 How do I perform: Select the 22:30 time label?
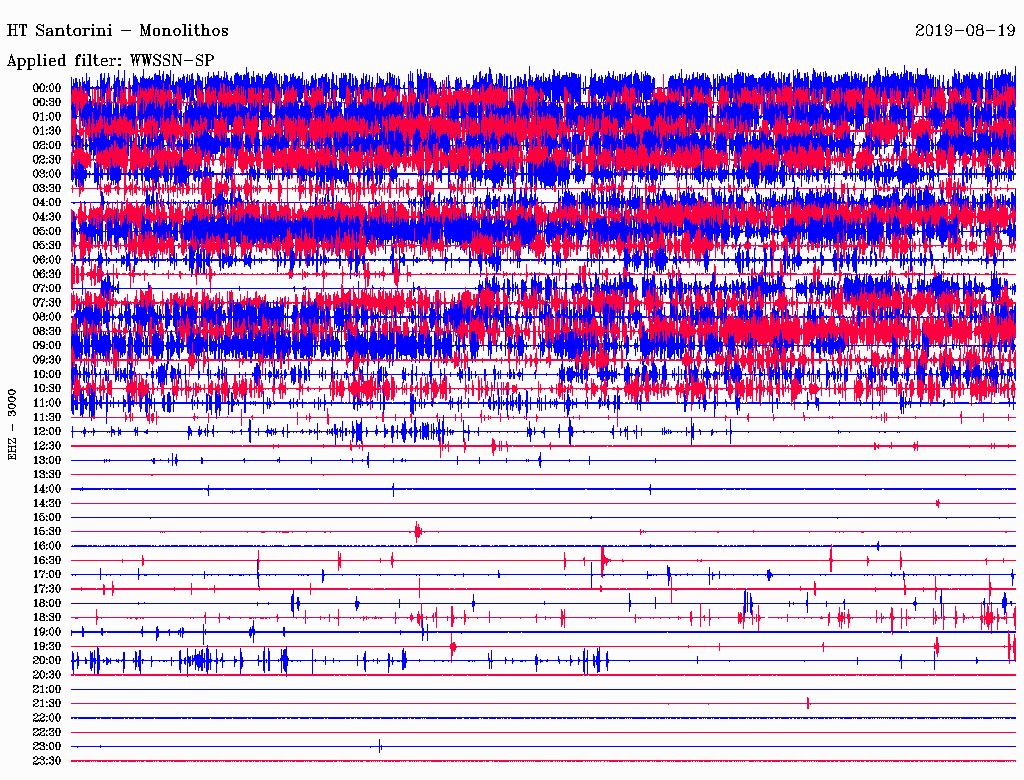click(47, 732)
